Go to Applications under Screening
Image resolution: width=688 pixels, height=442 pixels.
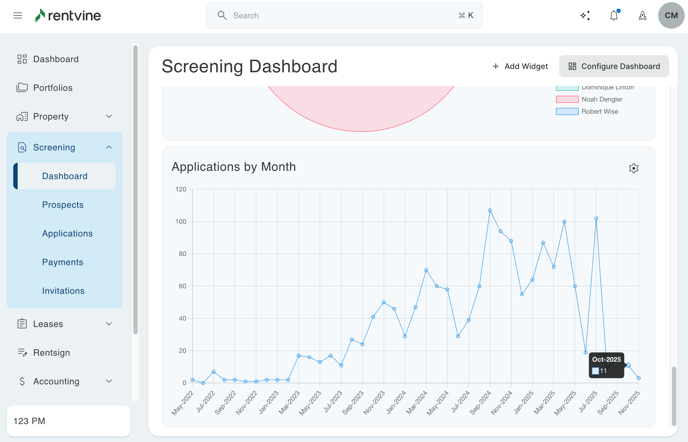pos(67,234)
